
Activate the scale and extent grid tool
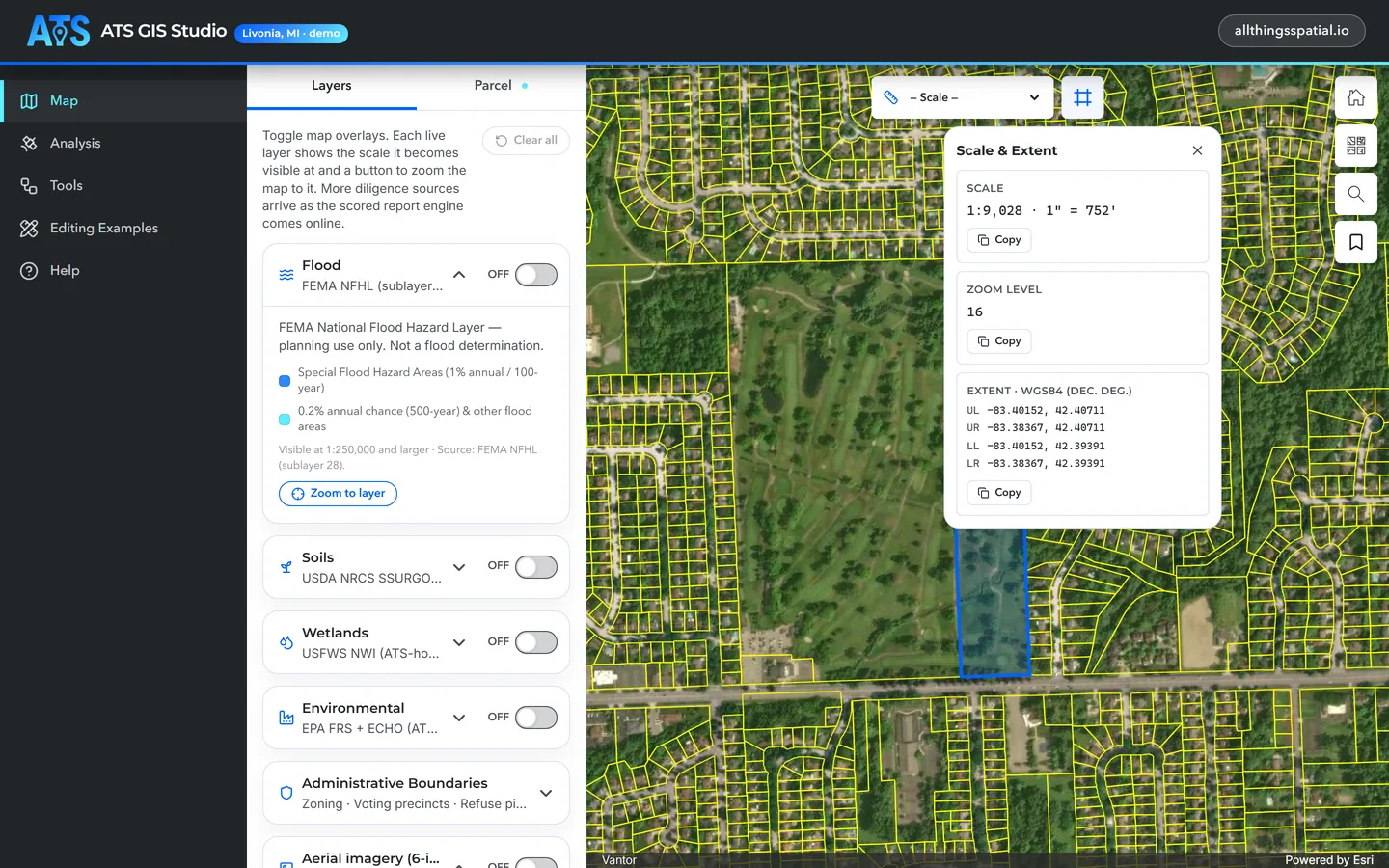(1082, 97)
